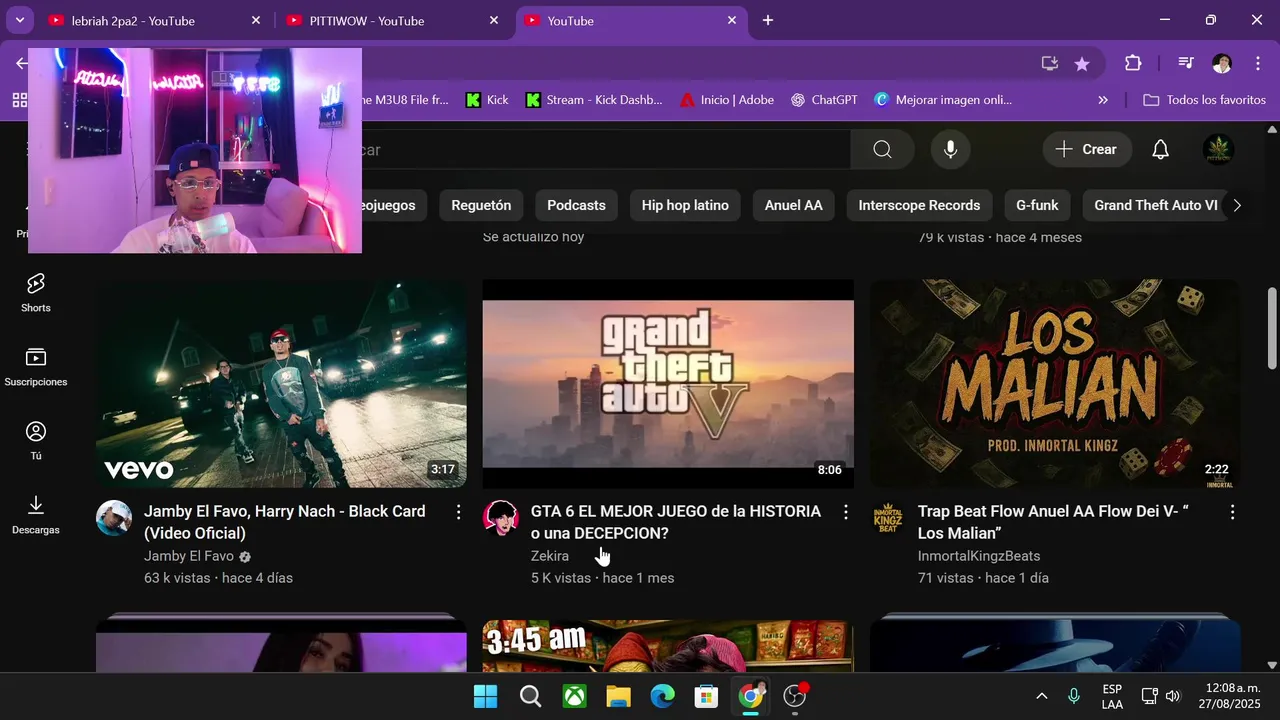Image resolution: width=1280 pixels, height=720 pixels.
Task: Select the Hip hop latino chip
Action: [685, 205]
